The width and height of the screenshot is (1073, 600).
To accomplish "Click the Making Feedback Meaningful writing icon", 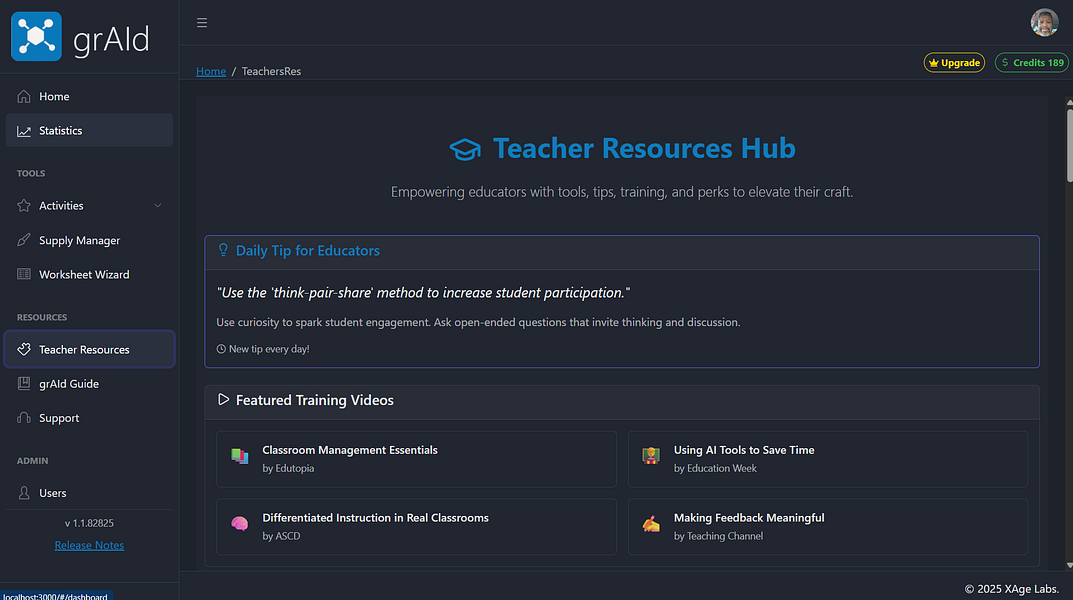I will (x=651, y=524).
